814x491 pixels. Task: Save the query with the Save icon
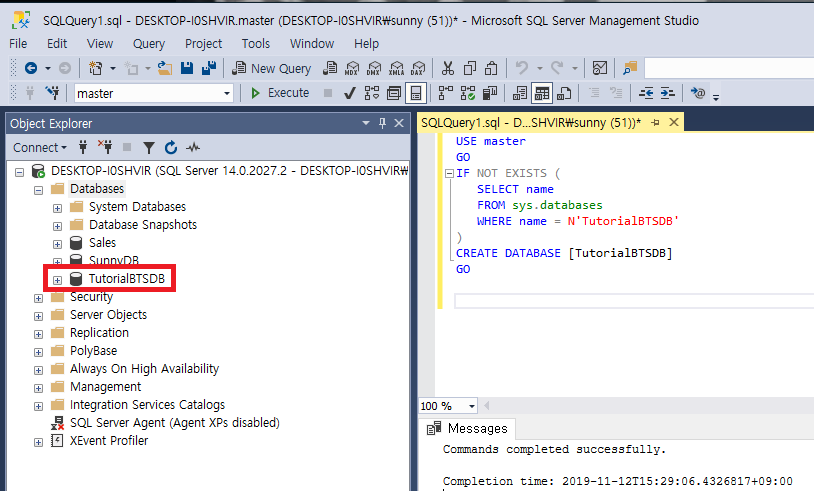click(187, 68)
